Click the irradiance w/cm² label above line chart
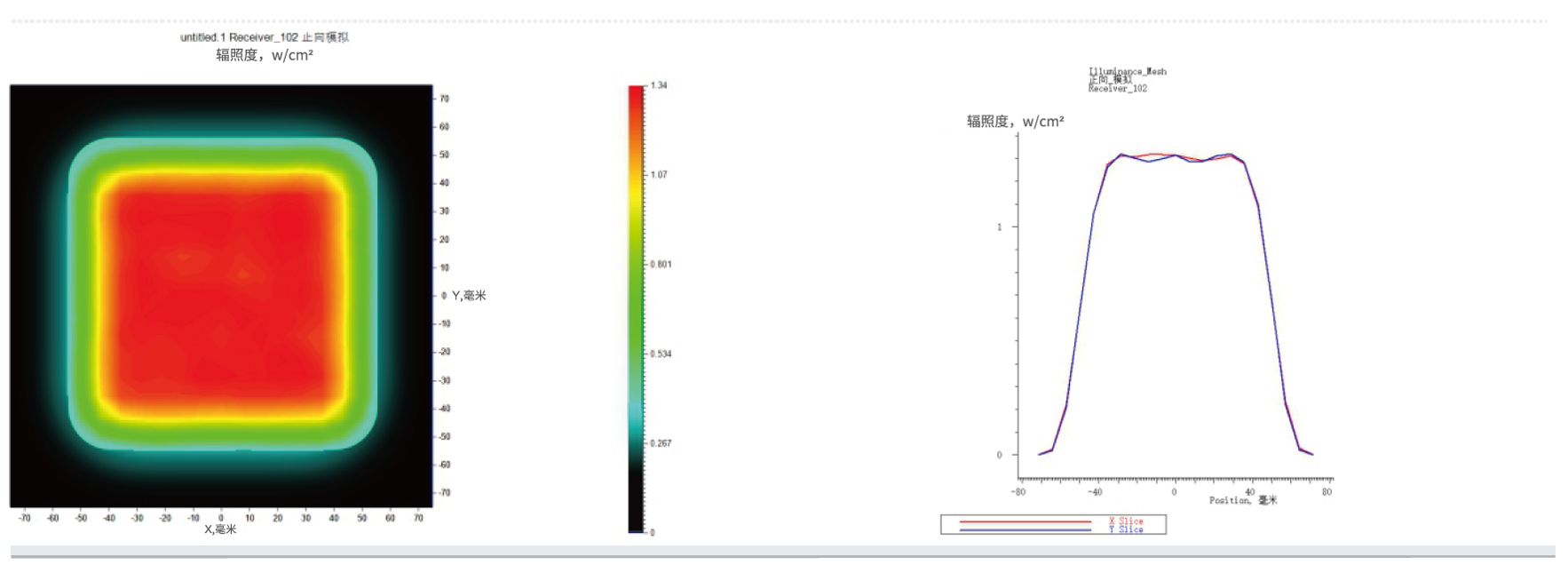 click(1015, 122)
